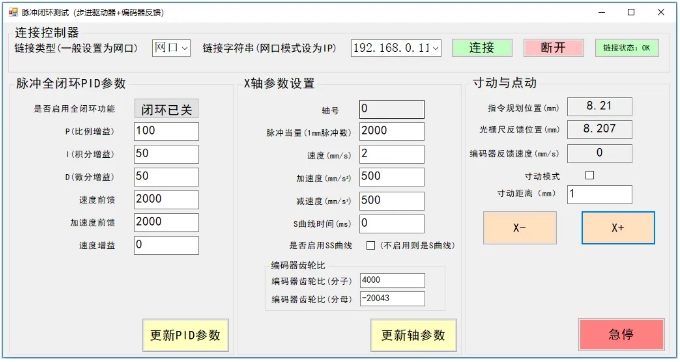Jog the axis with X+ button

coord(618,228)
